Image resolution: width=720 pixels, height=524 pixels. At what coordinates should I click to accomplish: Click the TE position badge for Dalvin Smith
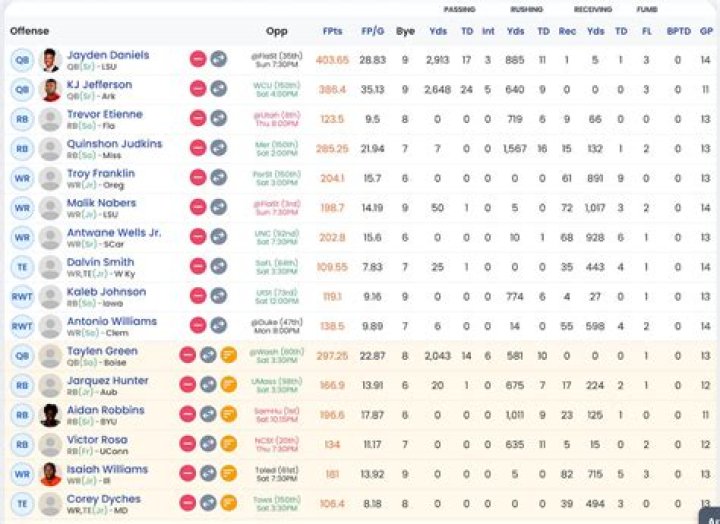22,267
